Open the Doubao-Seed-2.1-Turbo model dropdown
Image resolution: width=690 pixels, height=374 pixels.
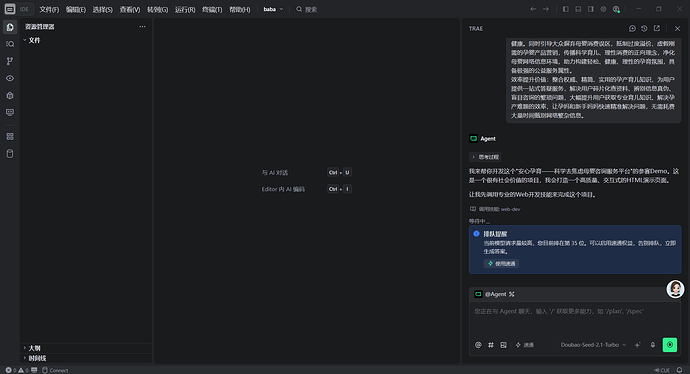(593, 345)
